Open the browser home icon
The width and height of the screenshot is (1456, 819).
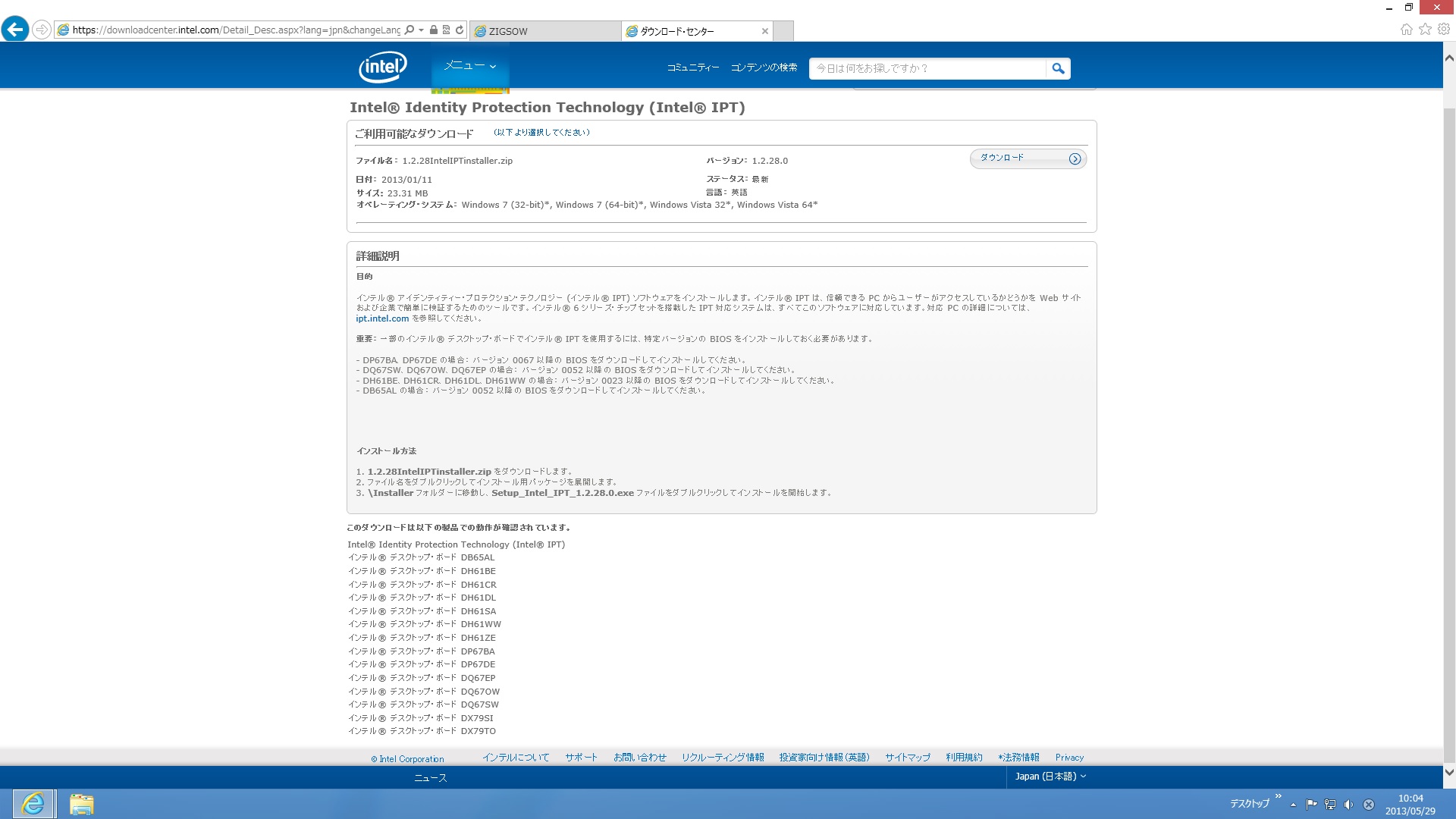pos(1406,30)
